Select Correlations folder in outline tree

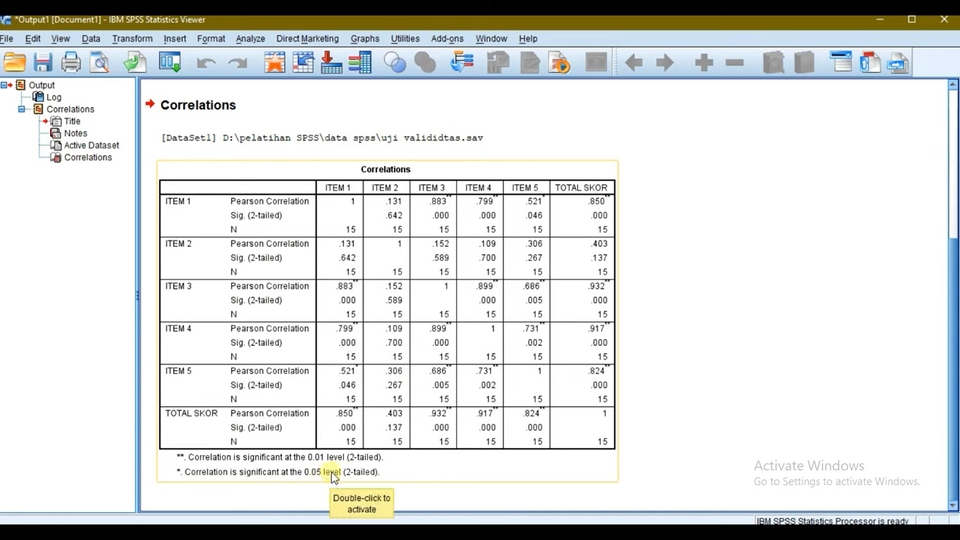tap(70, 109)
